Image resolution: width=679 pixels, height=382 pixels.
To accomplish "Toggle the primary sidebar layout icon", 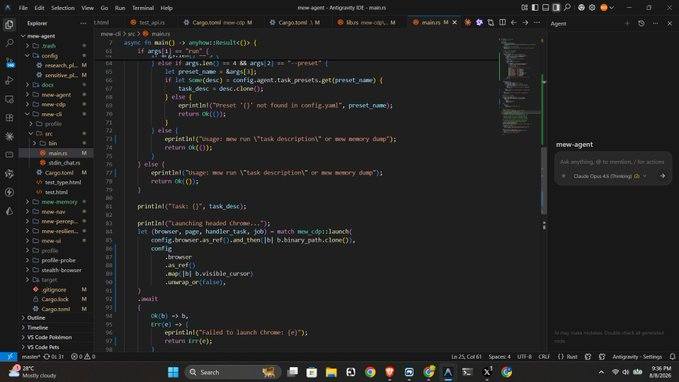I will click(x=535, y=7).
